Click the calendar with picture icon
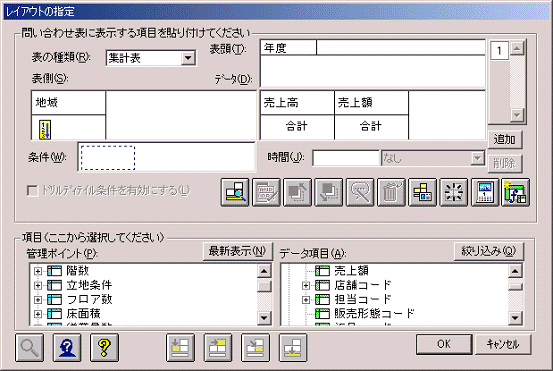553x371 pixels. pyautogui.click(x=485, y=192)
